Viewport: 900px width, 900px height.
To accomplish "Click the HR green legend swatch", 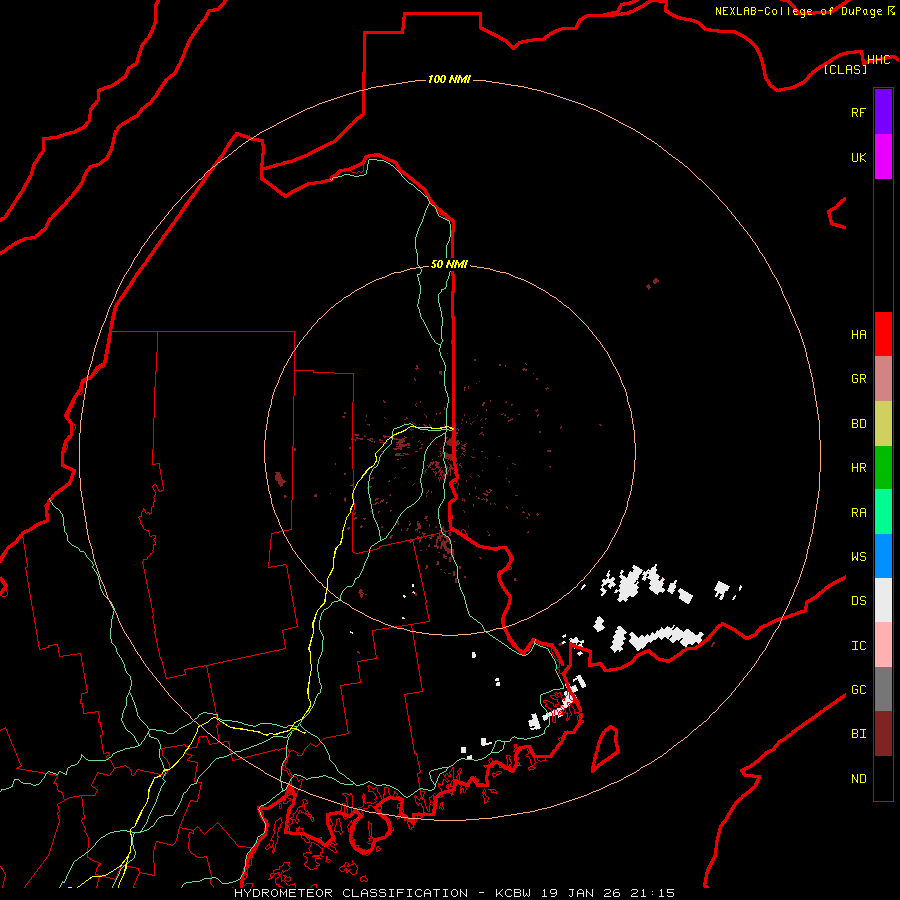I will [x=883, y=468].
